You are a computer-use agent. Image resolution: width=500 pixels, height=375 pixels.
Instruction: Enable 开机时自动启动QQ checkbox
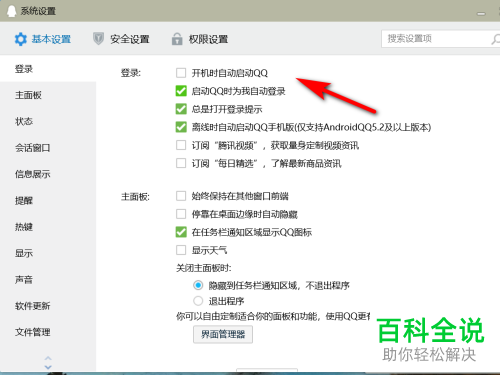pyautogui.click(x=181, y=73)
